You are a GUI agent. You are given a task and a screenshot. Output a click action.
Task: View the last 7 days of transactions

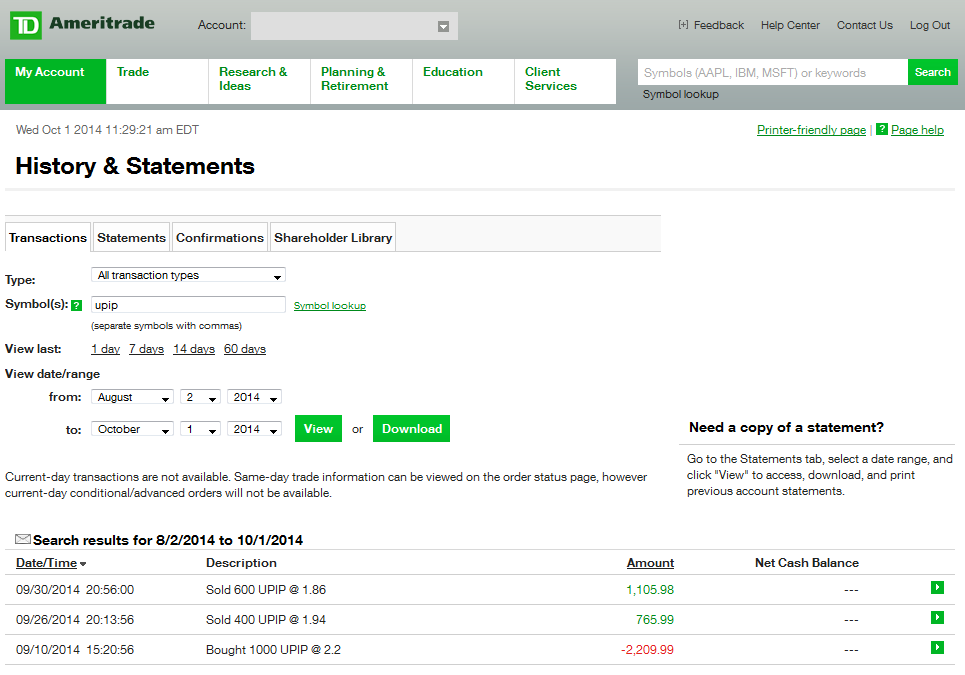(x=146, y=349)
